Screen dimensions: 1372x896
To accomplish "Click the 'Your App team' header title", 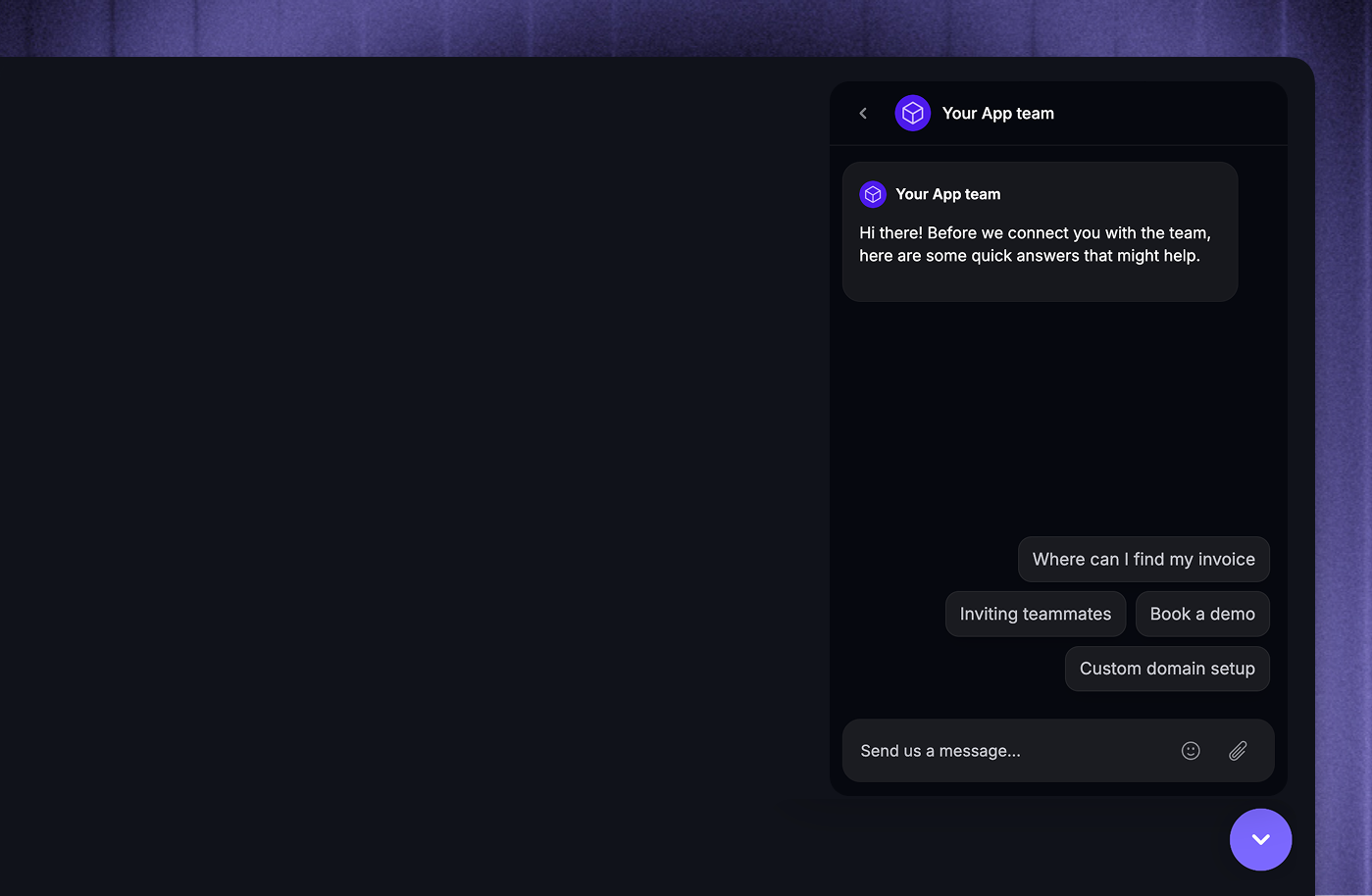I will tap(998, 114).
